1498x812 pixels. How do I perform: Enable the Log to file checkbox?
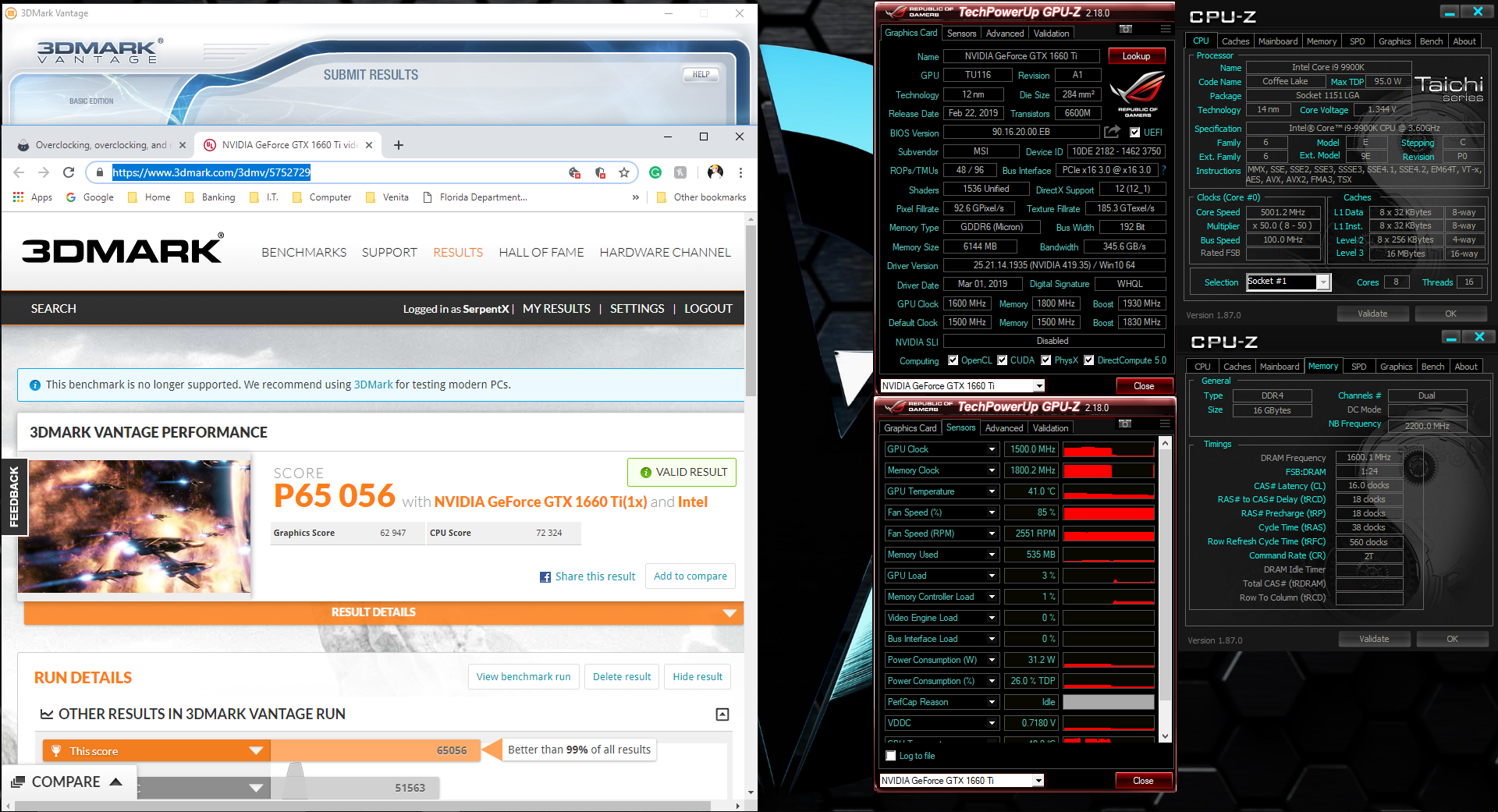click(891, 756)
